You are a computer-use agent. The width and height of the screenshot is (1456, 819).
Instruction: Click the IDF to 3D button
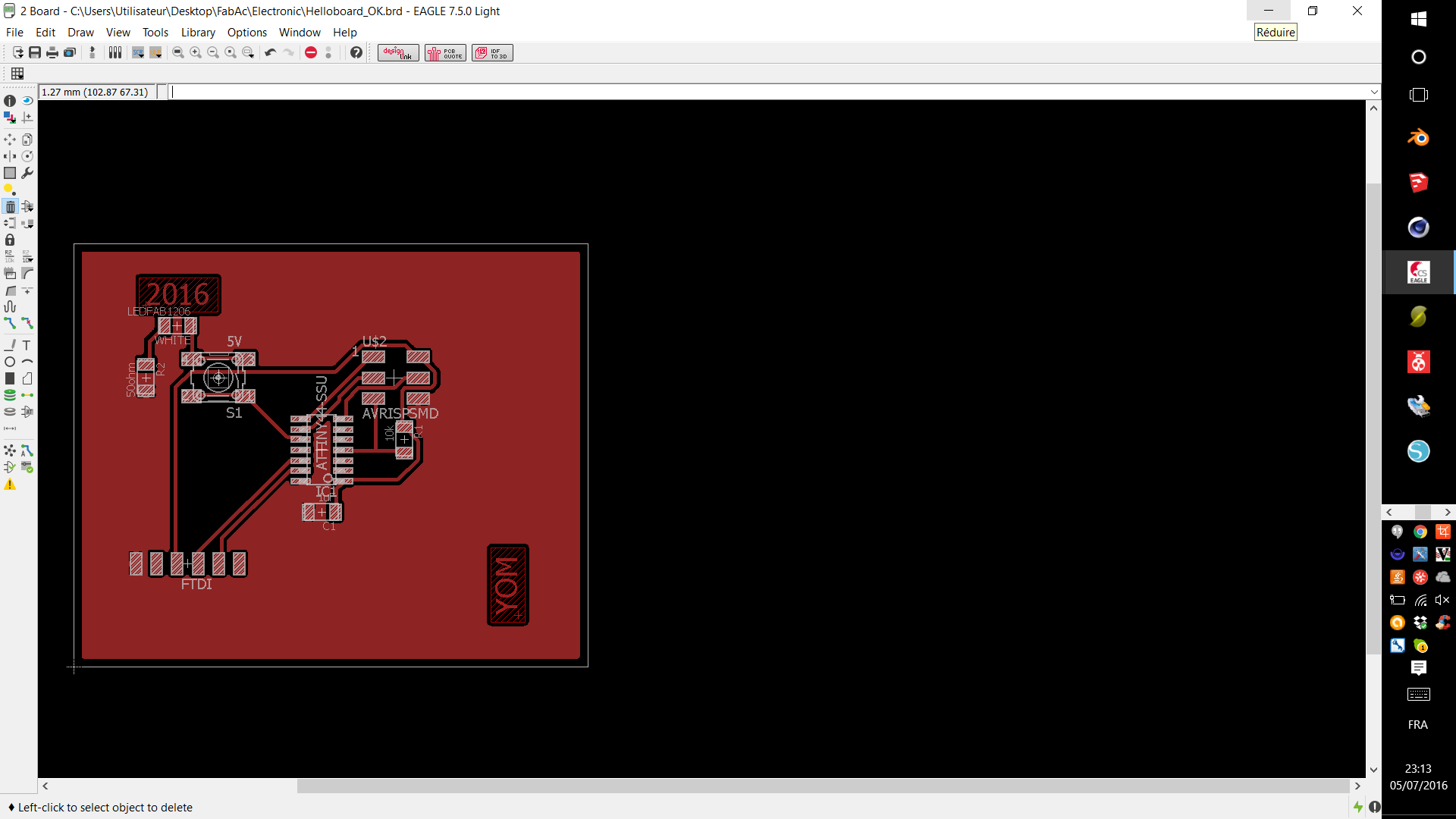coord(492,52)
